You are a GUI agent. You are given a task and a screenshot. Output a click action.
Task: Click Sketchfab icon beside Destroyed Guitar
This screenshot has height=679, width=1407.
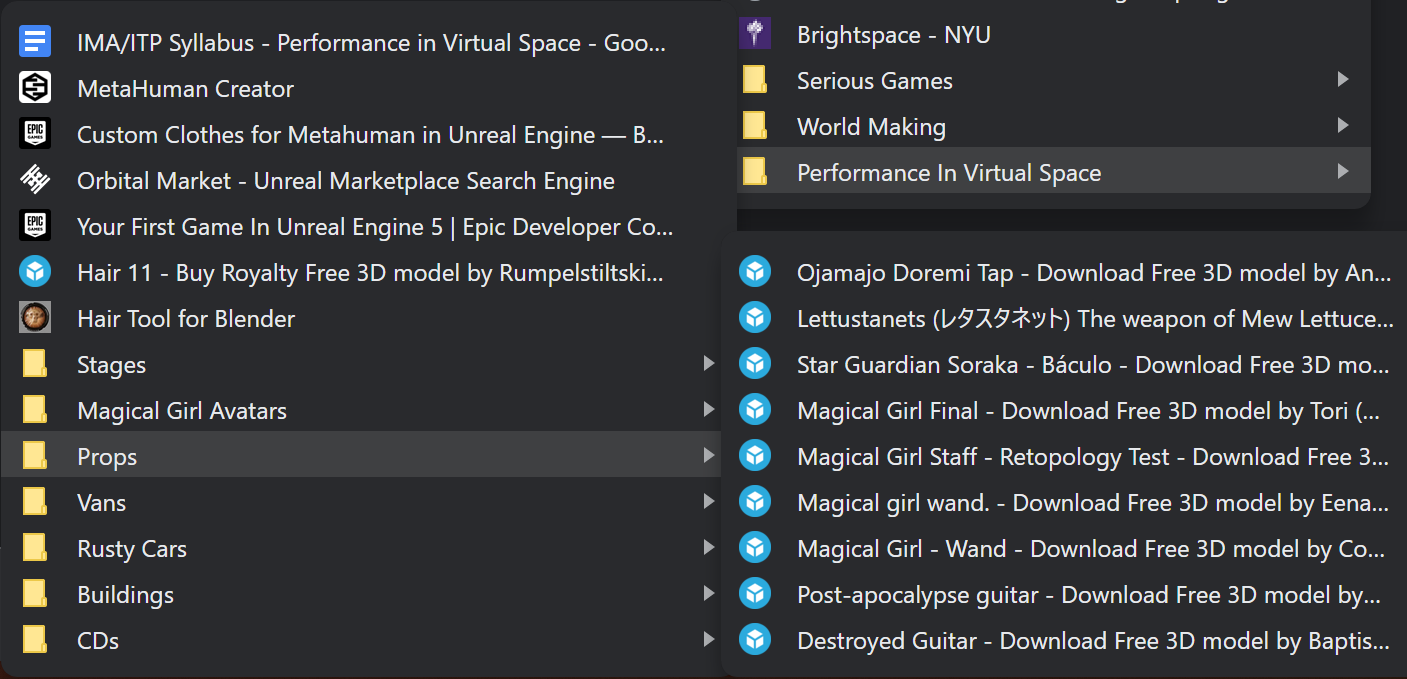tap(755, 641)
